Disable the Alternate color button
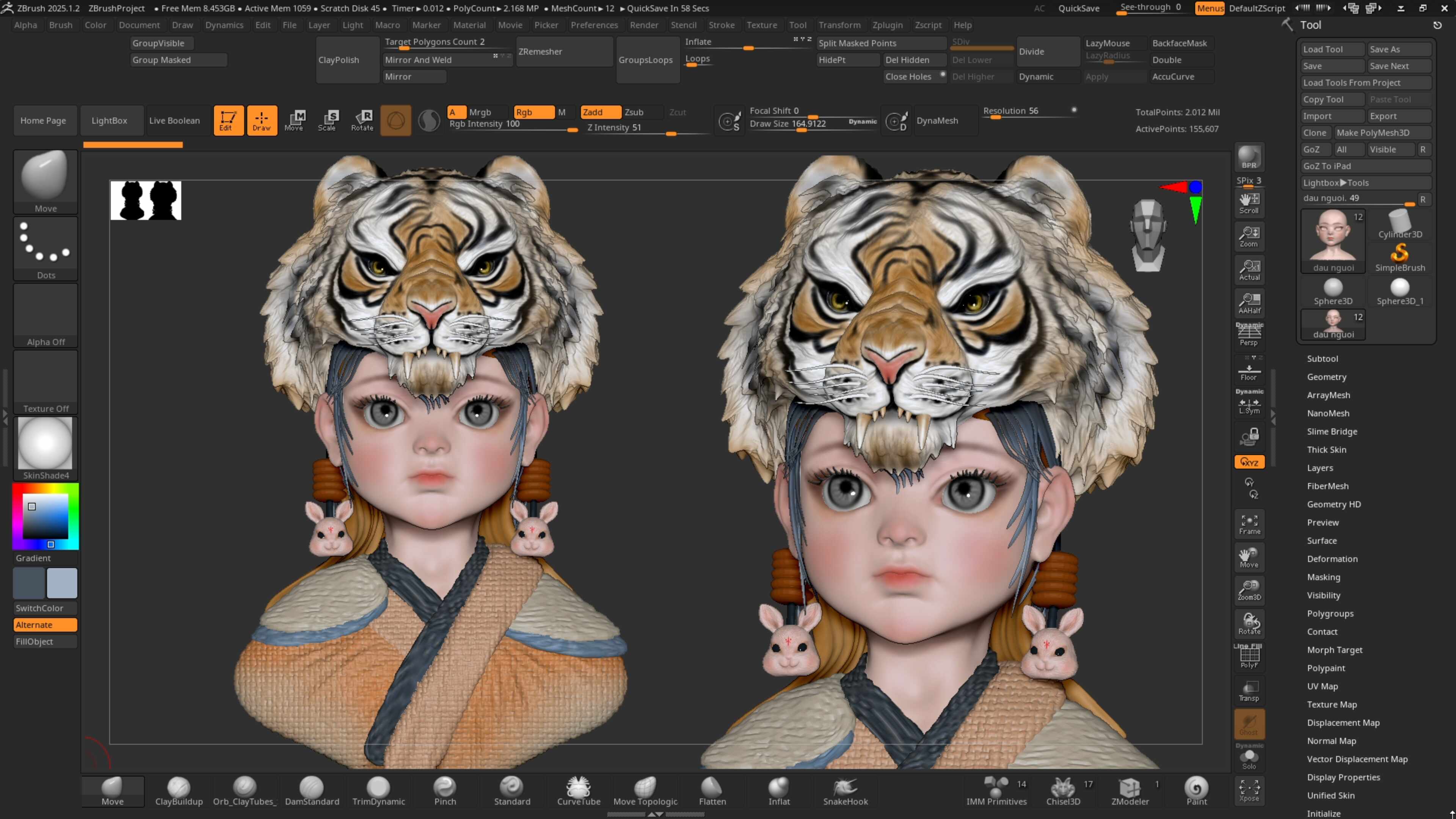 pyautogui.click(x=45, y=624)
